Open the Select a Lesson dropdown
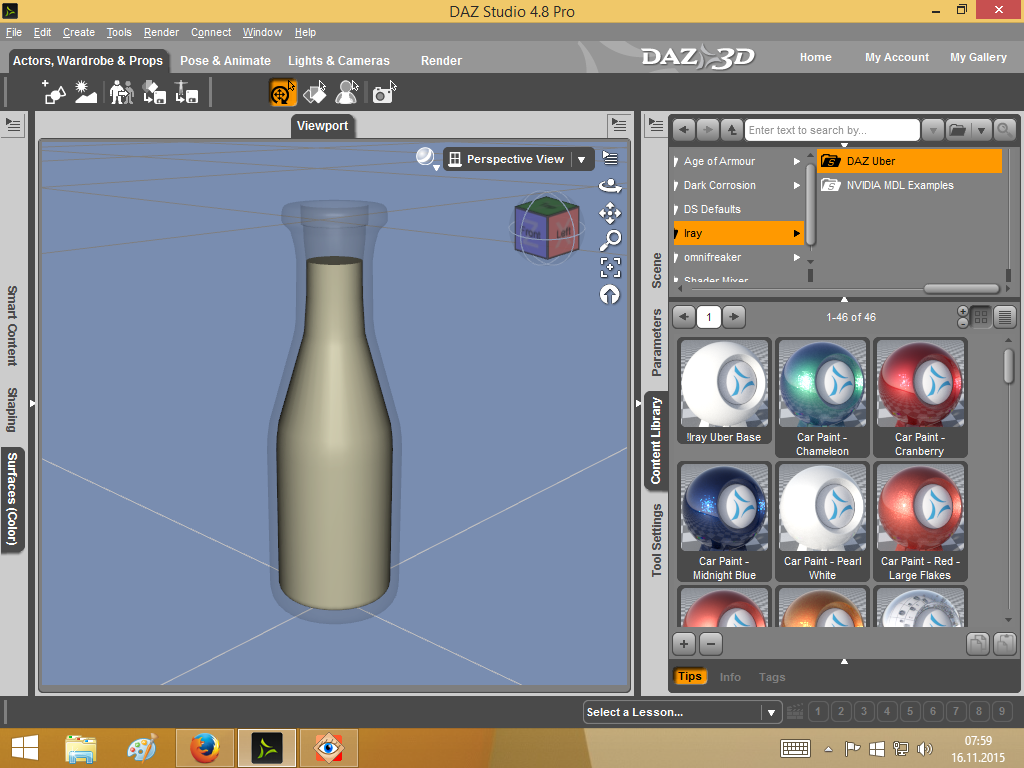The height and width of the screenshot is (768, 1024). [771, 712]
